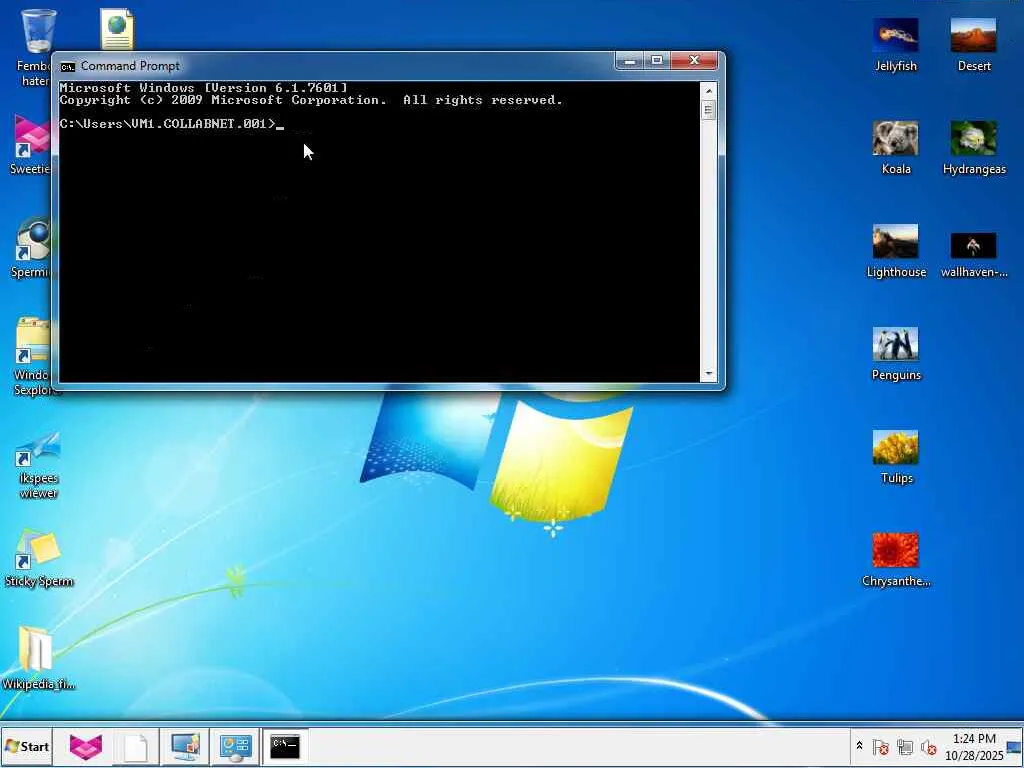
Task: Open the muted volume tray icon
Action: coord(928,746)
